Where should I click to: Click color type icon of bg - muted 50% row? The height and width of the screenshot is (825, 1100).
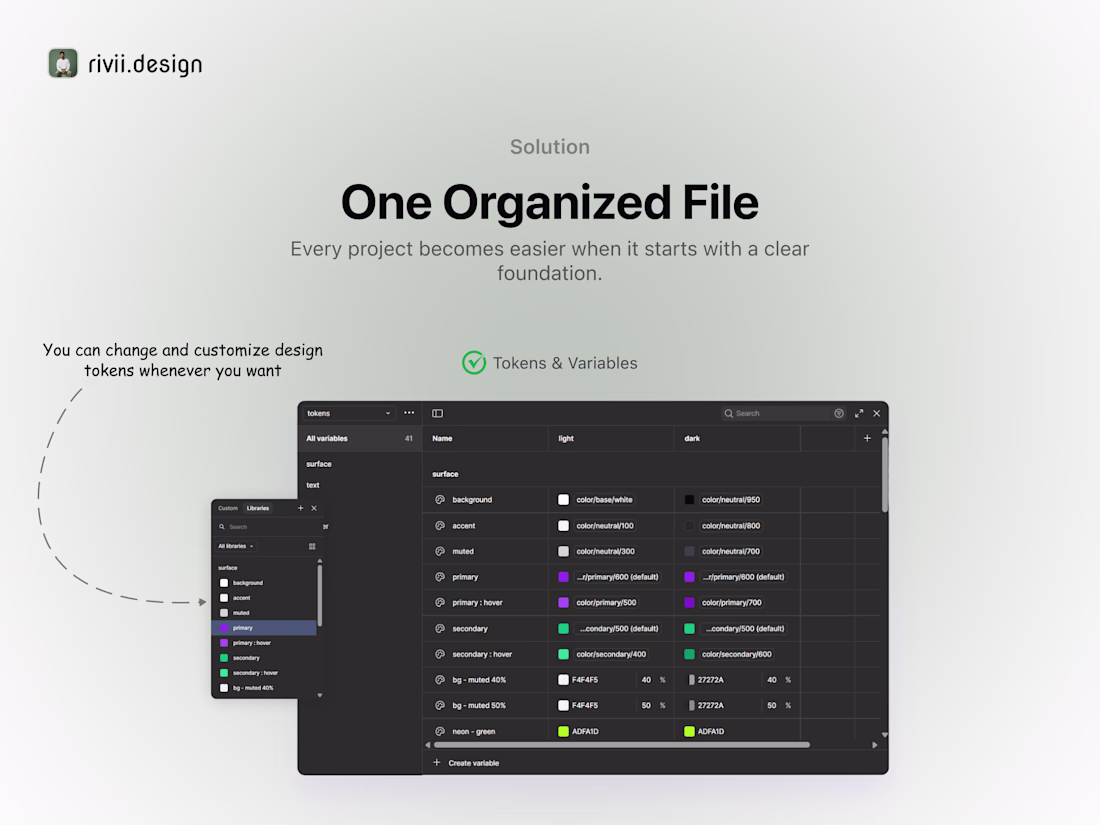[440, 705]
